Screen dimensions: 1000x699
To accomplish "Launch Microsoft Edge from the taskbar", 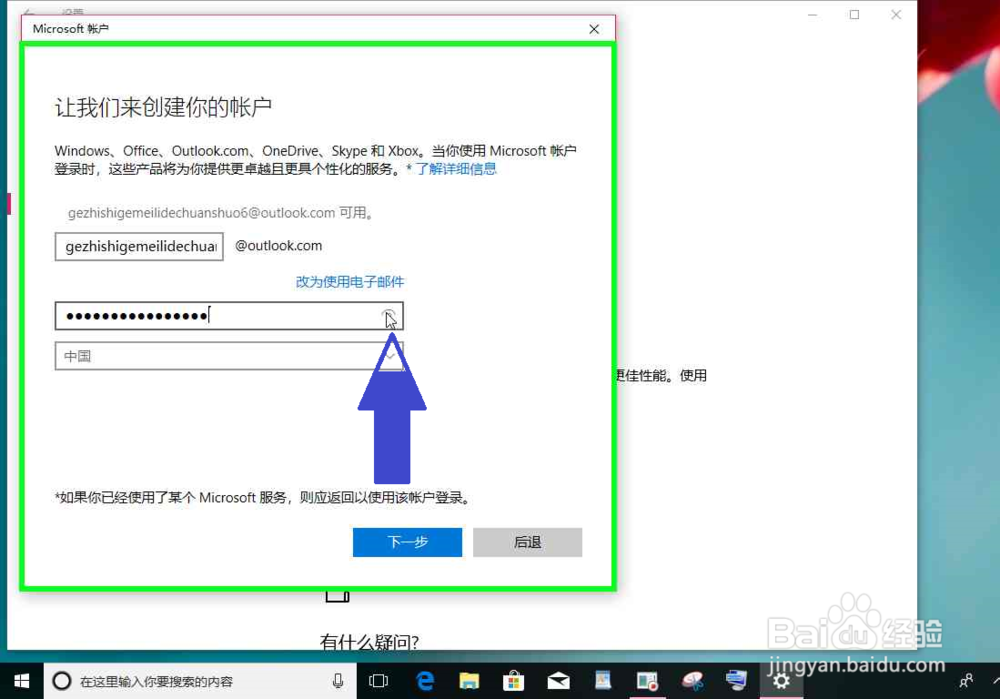I will tap(425, 681).
